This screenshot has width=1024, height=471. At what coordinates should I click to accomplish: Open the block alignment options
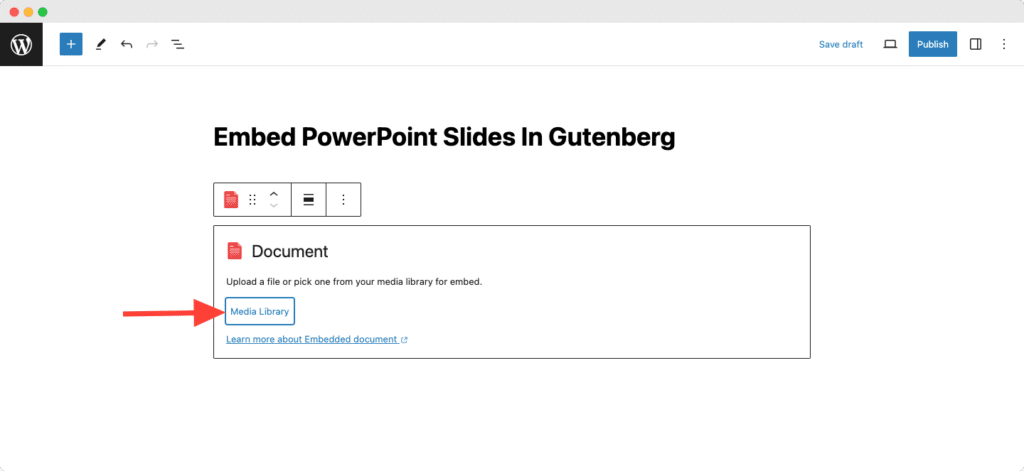(x=308, y=200)
